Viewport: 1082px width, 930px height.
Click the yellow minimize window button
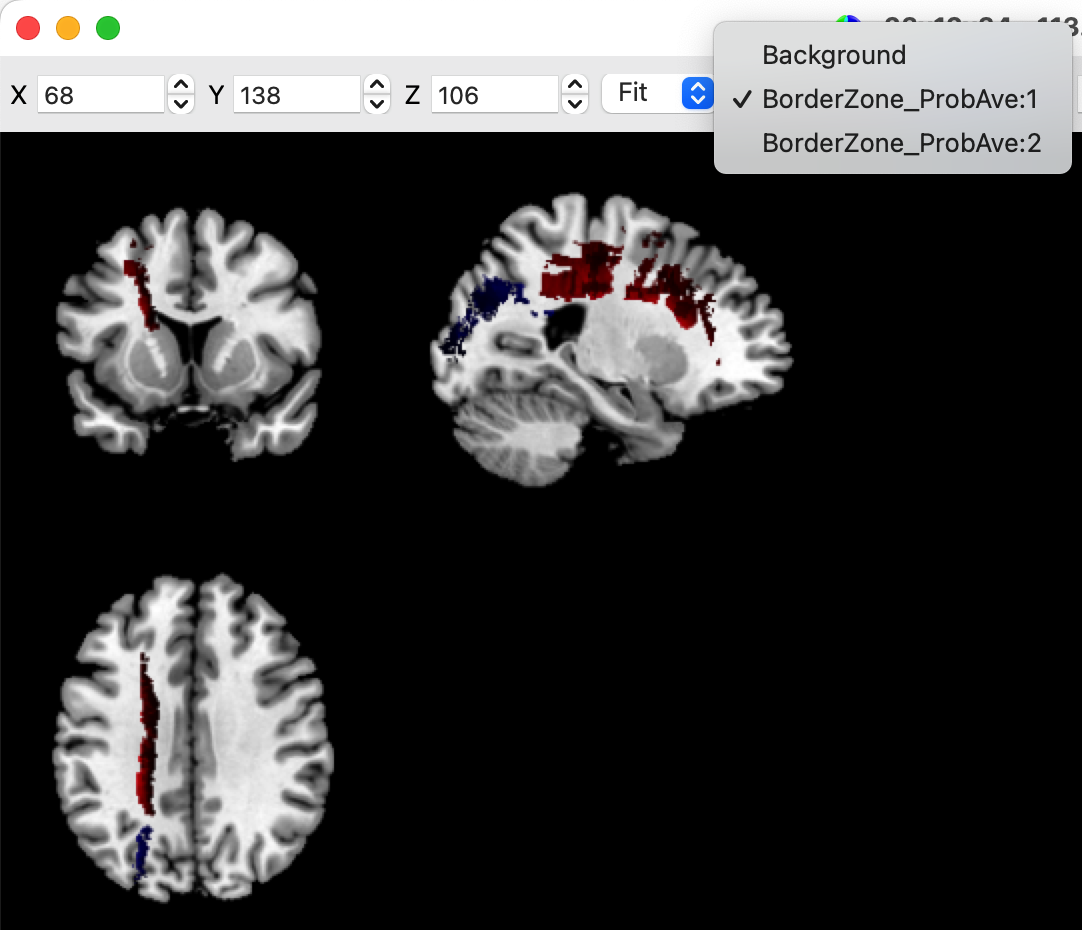pos(68,28)
